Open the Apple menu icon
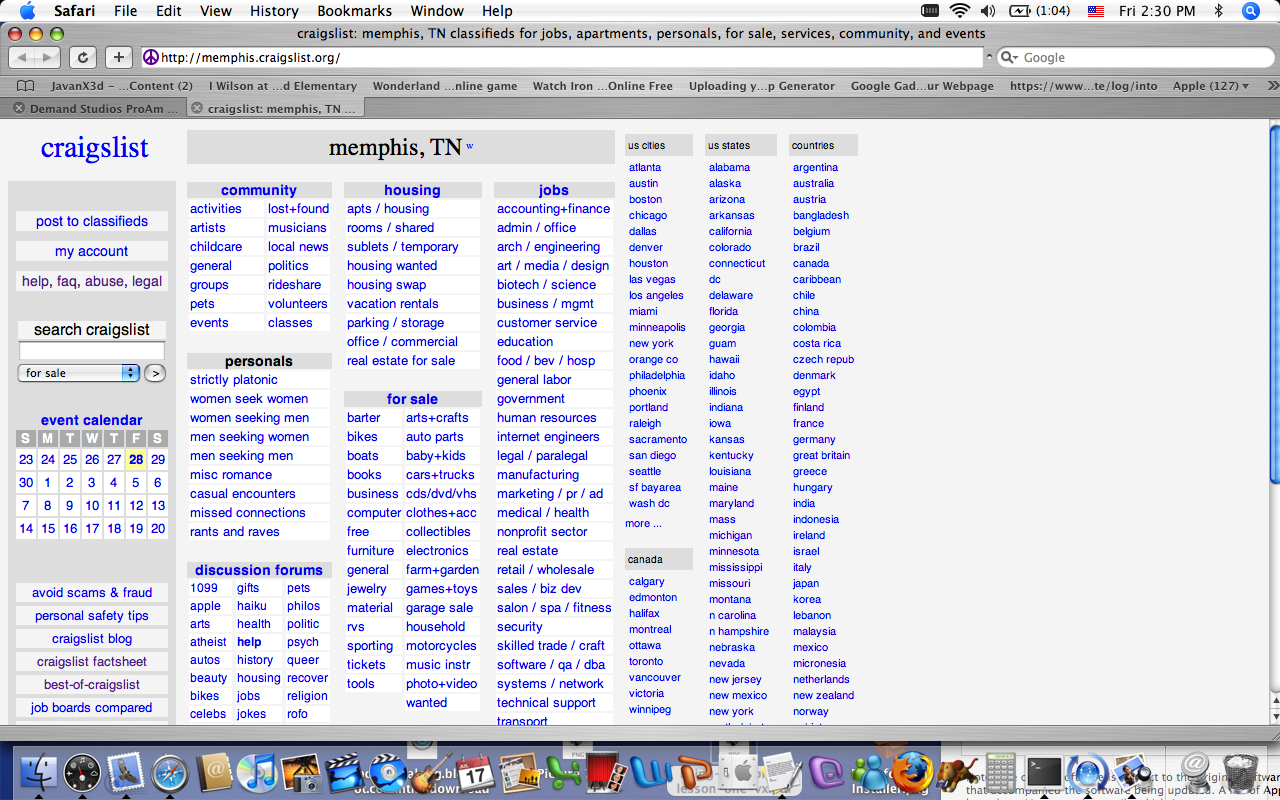Image resolution: width=1280 pixels, height=800 pixels. pos(27,11)
